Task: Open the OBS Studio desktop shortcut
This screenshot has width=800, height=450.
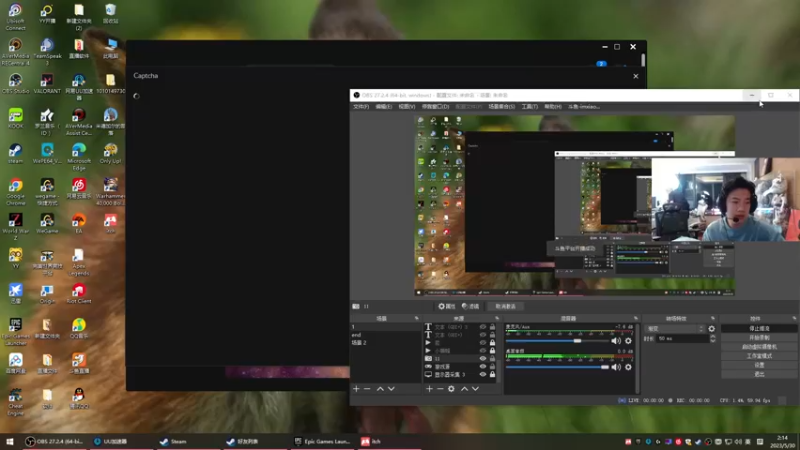Action: (15, 84)
